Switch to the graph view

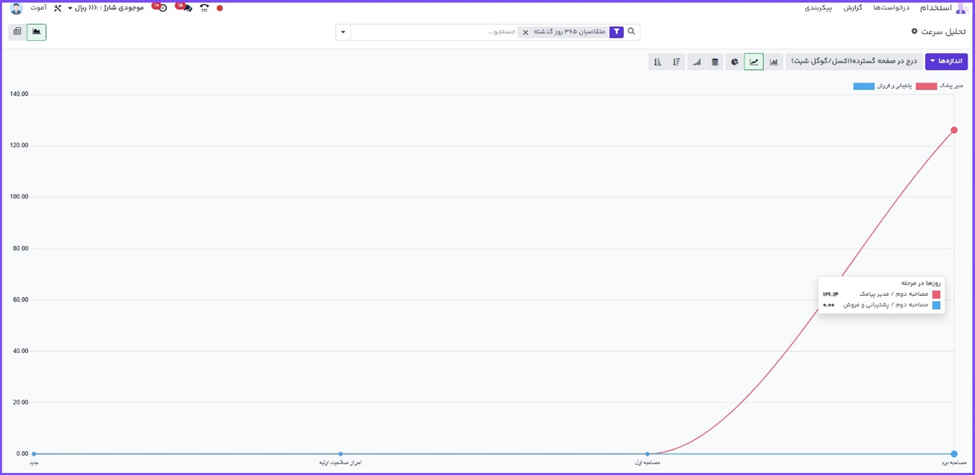click(37, 32)
